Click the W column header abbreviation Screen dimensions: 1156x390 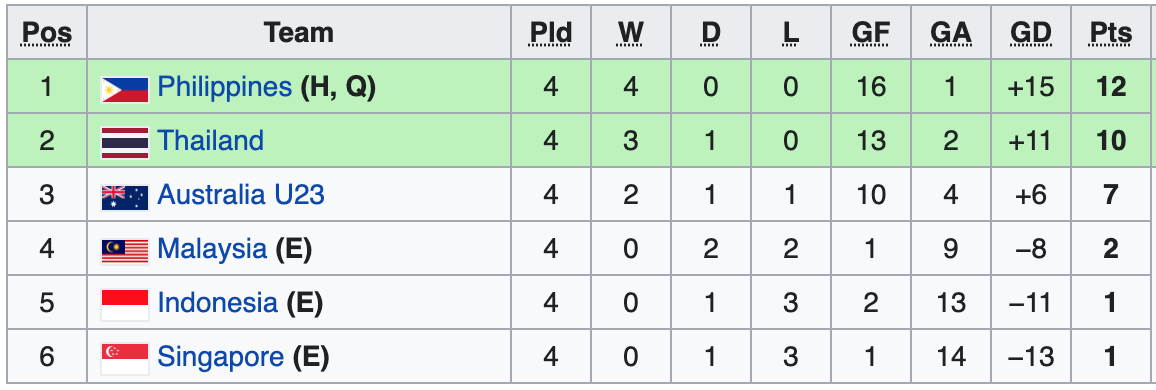tap(630, 33)
